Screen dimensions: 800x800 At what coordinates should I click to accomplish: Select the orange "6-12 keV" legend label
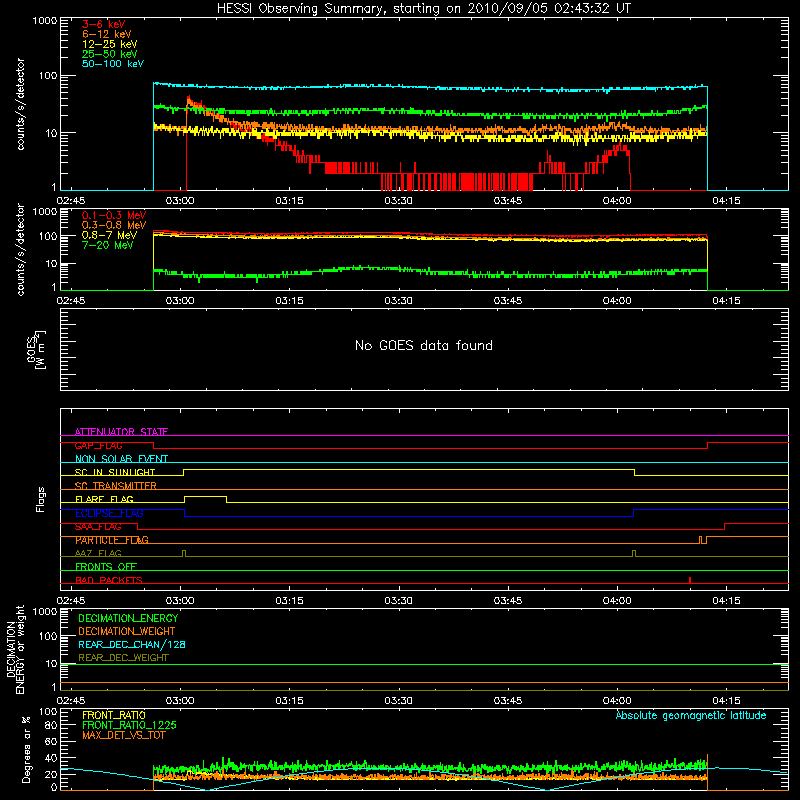pyautogui.click(x=107, y=34)
